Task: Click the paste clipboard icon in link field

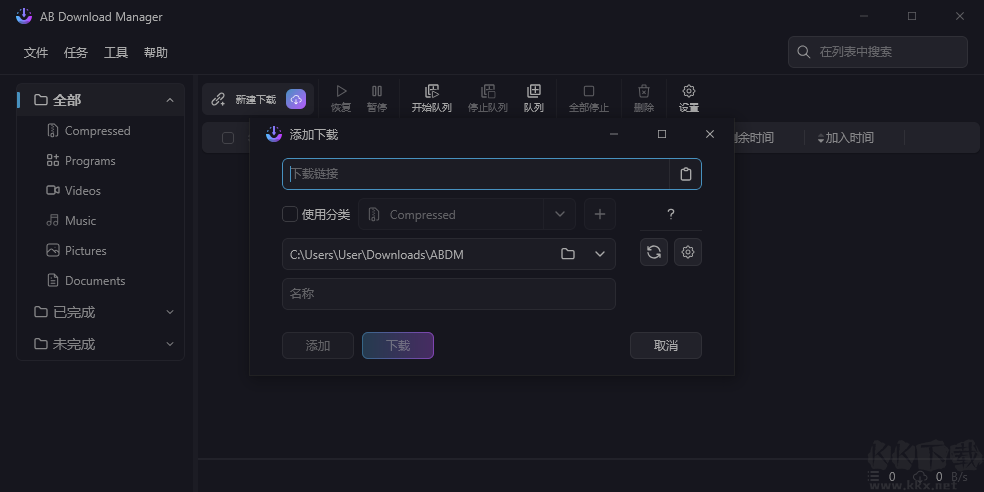Action: click(x=686, y=174)
